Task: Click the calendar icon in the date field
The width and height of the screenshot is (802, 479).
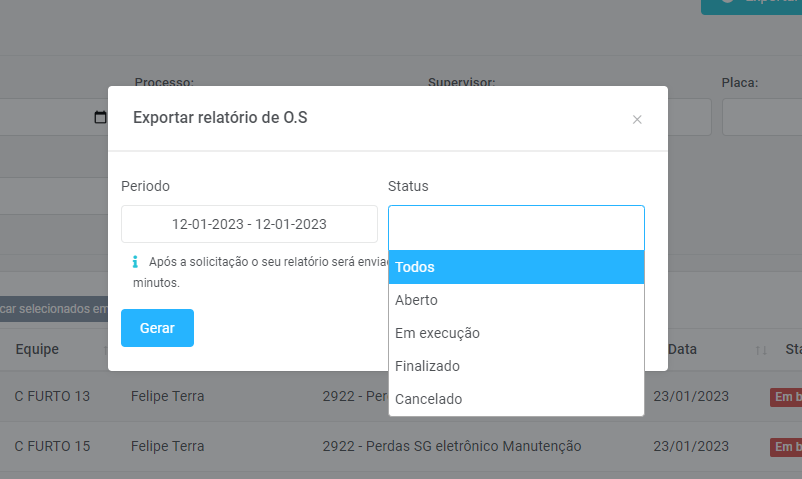Action: [x=100, y=117]
